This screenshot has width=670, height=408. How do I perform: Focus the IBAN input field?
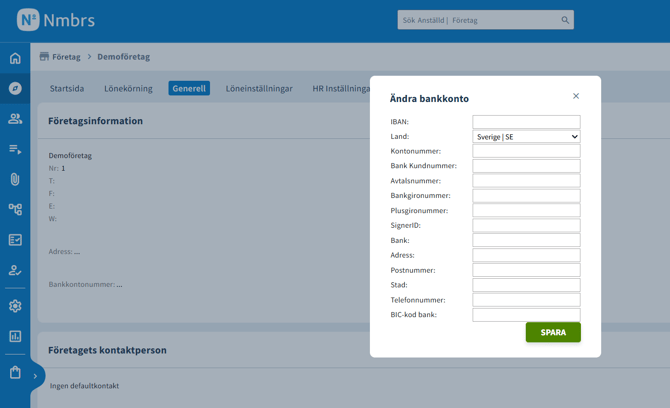click(x=526, y=122)
